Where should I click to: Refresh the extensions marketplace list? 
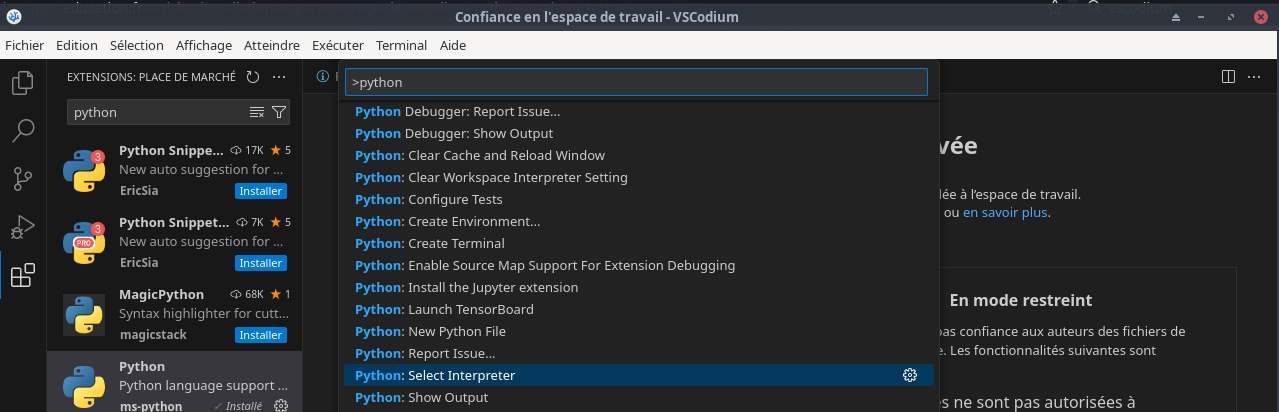[253, 77]
